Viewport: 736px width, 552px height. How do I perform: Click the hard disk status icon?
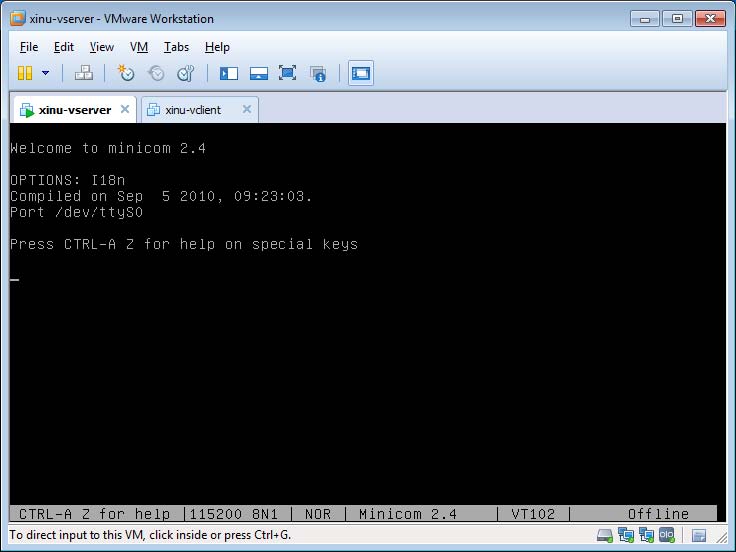(x=605, y=535)
